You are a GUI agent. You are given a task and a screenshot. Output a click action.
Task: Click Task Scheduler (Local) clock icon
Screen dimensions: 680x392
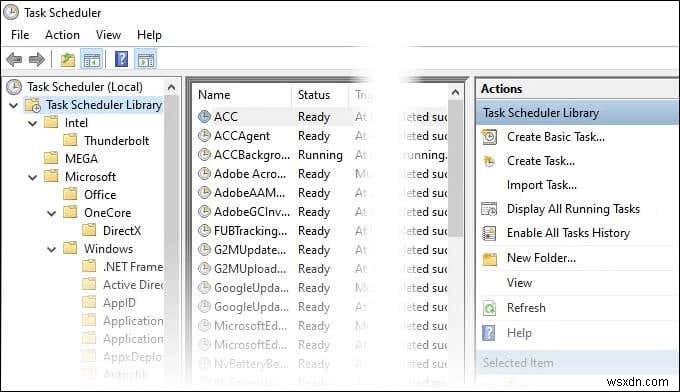(x=14, y=87)
